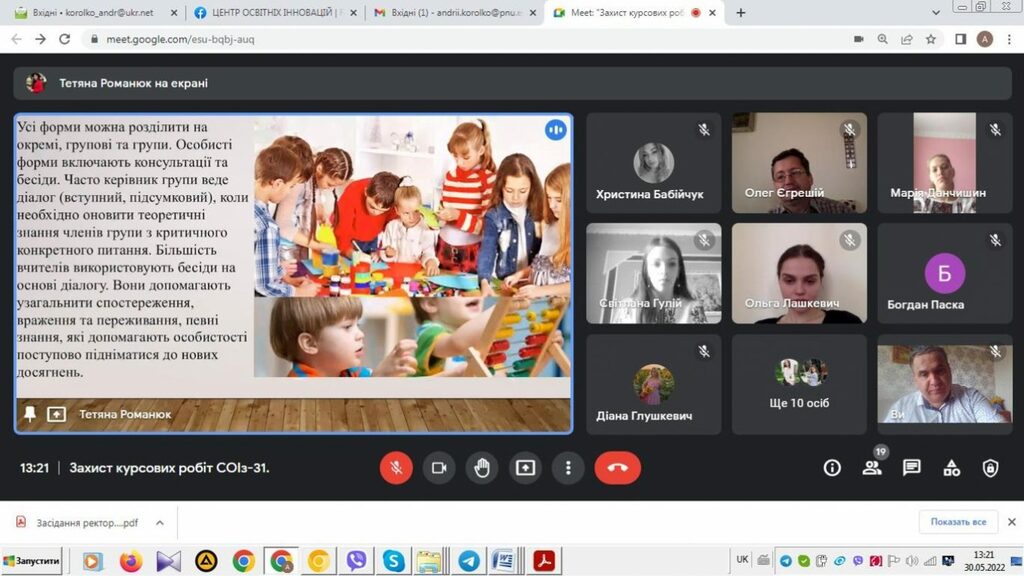Open host controls lock-shield icon
The width and height of the screenshot is (1024, 576).
tap(990, 467)
